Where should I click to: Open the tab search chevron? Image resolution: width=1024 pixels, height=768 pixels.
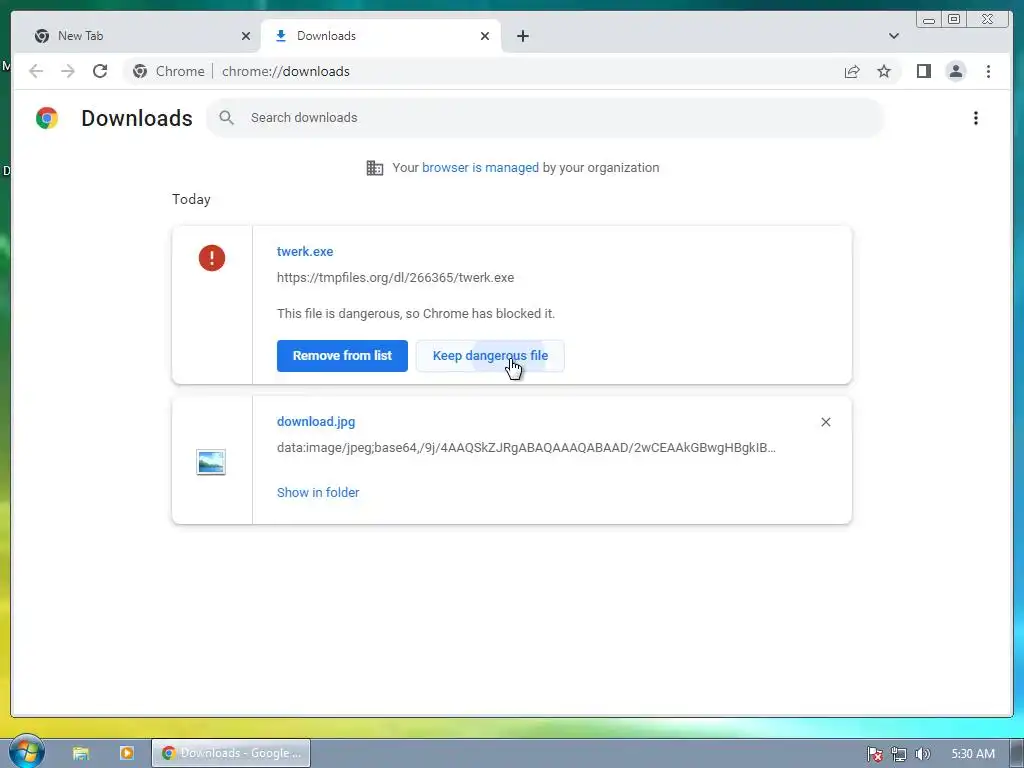point(893,36)
